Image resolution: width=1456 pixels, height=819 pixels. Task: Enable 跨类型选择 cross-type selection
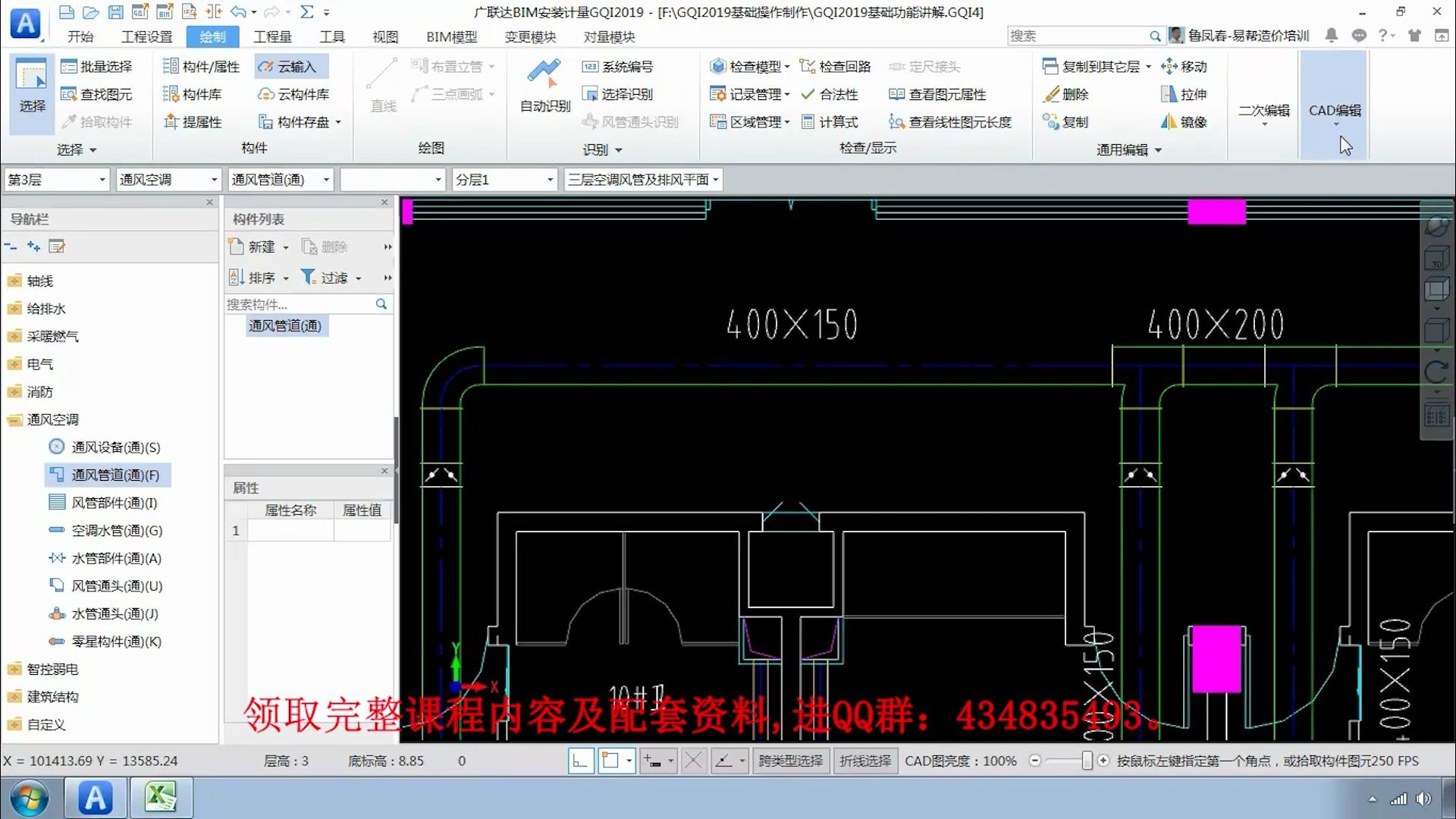tap(791, 761)
